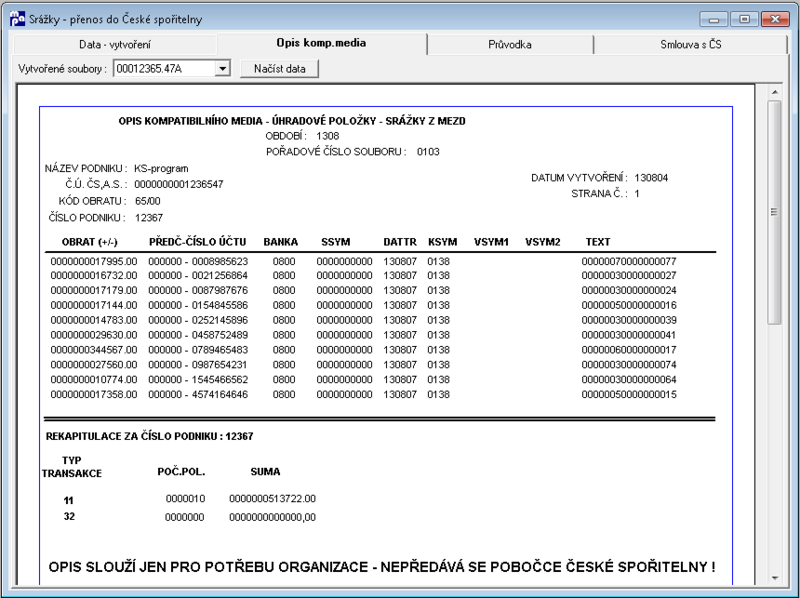This screenshot has width=800, height=598.
Task: Click account number 000000 - 0008985623
Action: 198,261
